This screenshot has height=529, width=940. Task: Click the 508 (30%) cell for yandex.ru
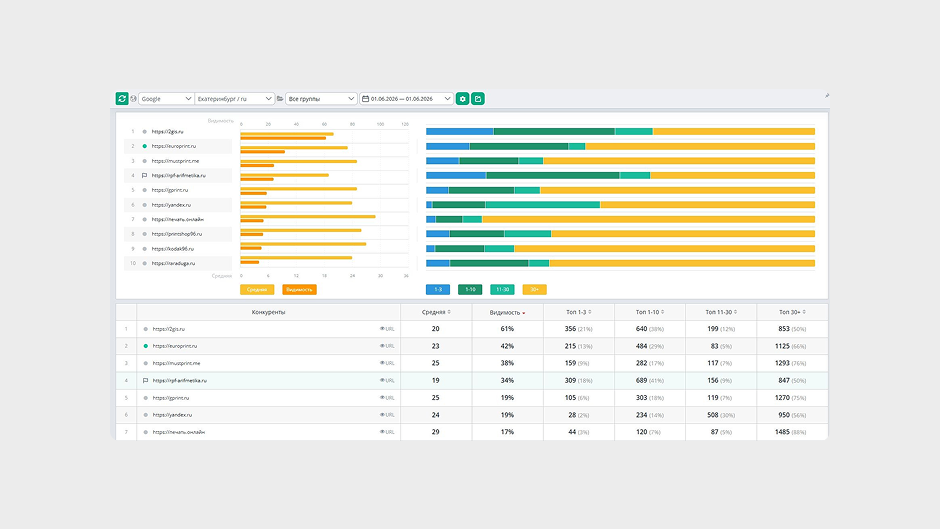click(721, 414)
